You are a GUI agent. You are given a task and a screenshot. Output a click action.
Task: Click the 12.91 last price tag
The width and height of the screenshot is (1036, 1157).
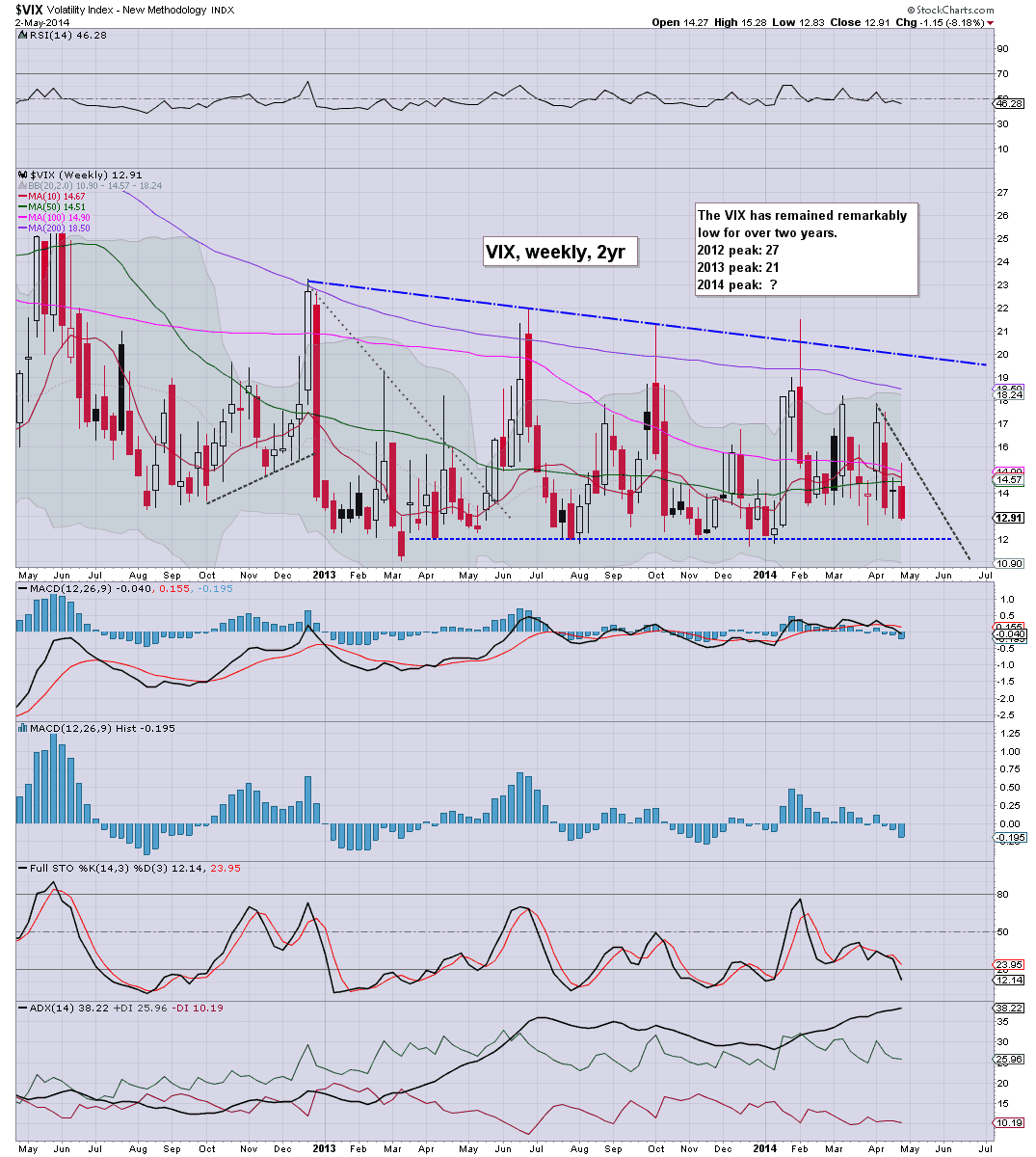coord(1007,517)
